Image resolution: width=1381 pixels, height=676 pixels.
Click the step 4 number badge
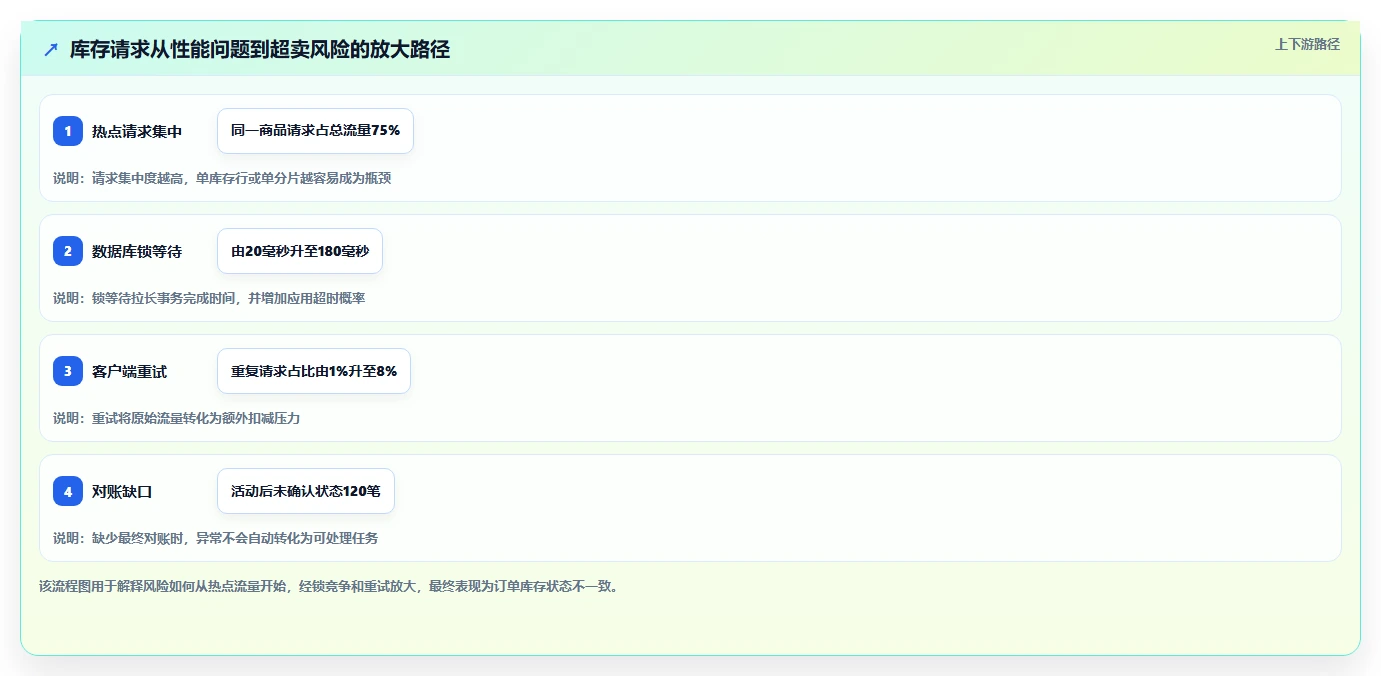68,491
